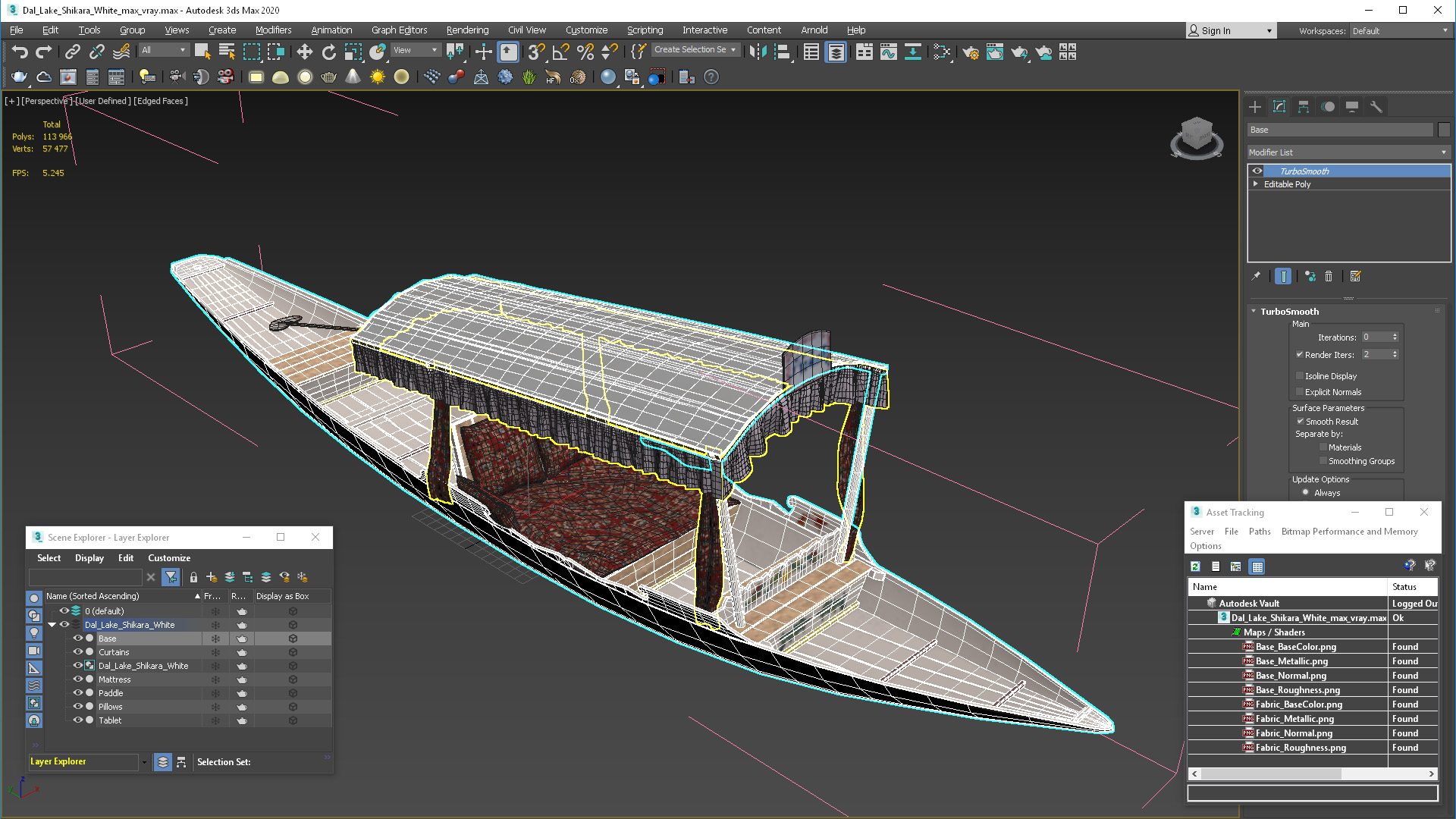Click the Refresh icon in Asset Tracking
The image size is (1456, 819).
1196,566
